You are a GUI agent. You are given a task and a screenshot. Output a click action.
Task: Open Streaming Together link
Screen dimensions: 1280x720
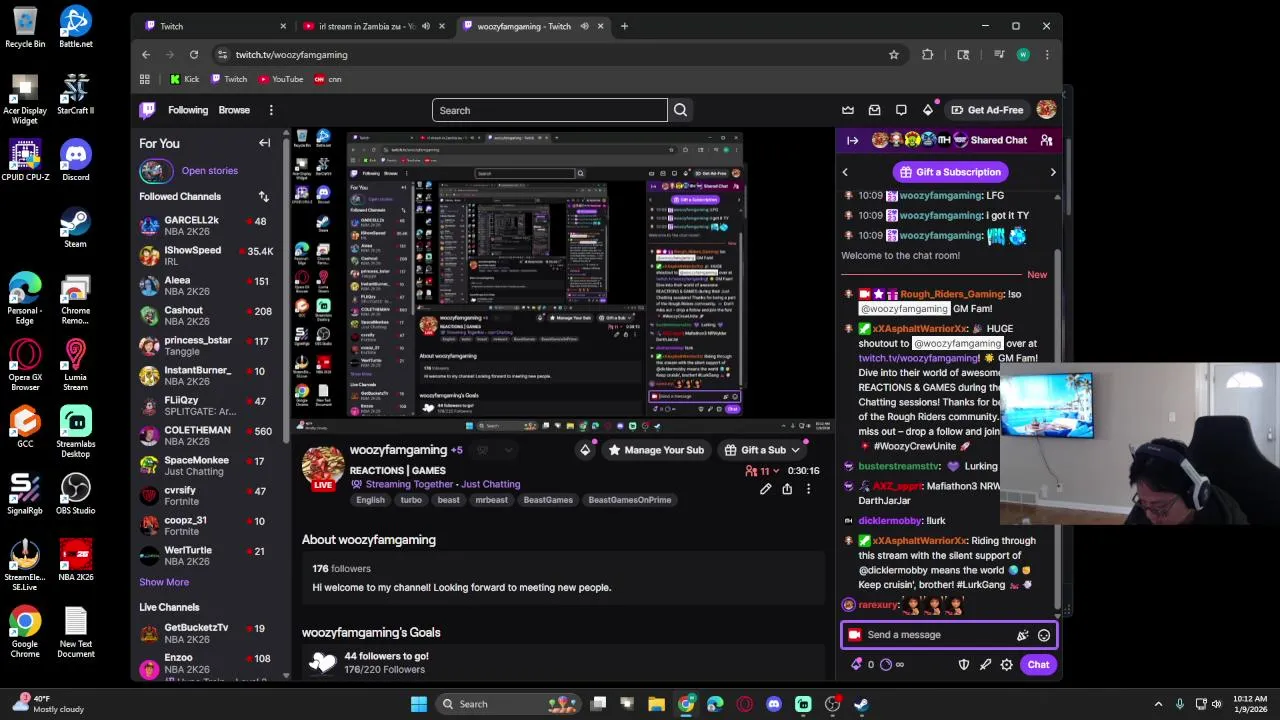[409, 484]
